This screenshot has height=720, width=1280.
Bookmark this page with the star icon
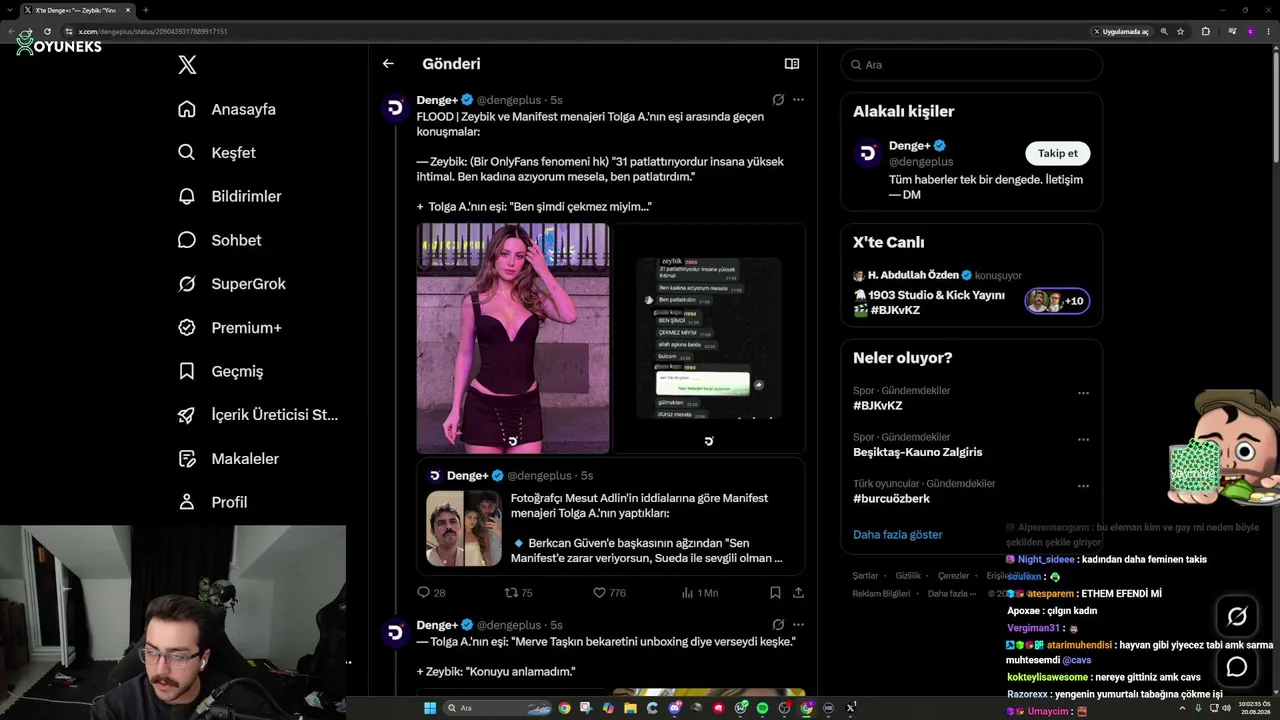tap(1181, 31)
